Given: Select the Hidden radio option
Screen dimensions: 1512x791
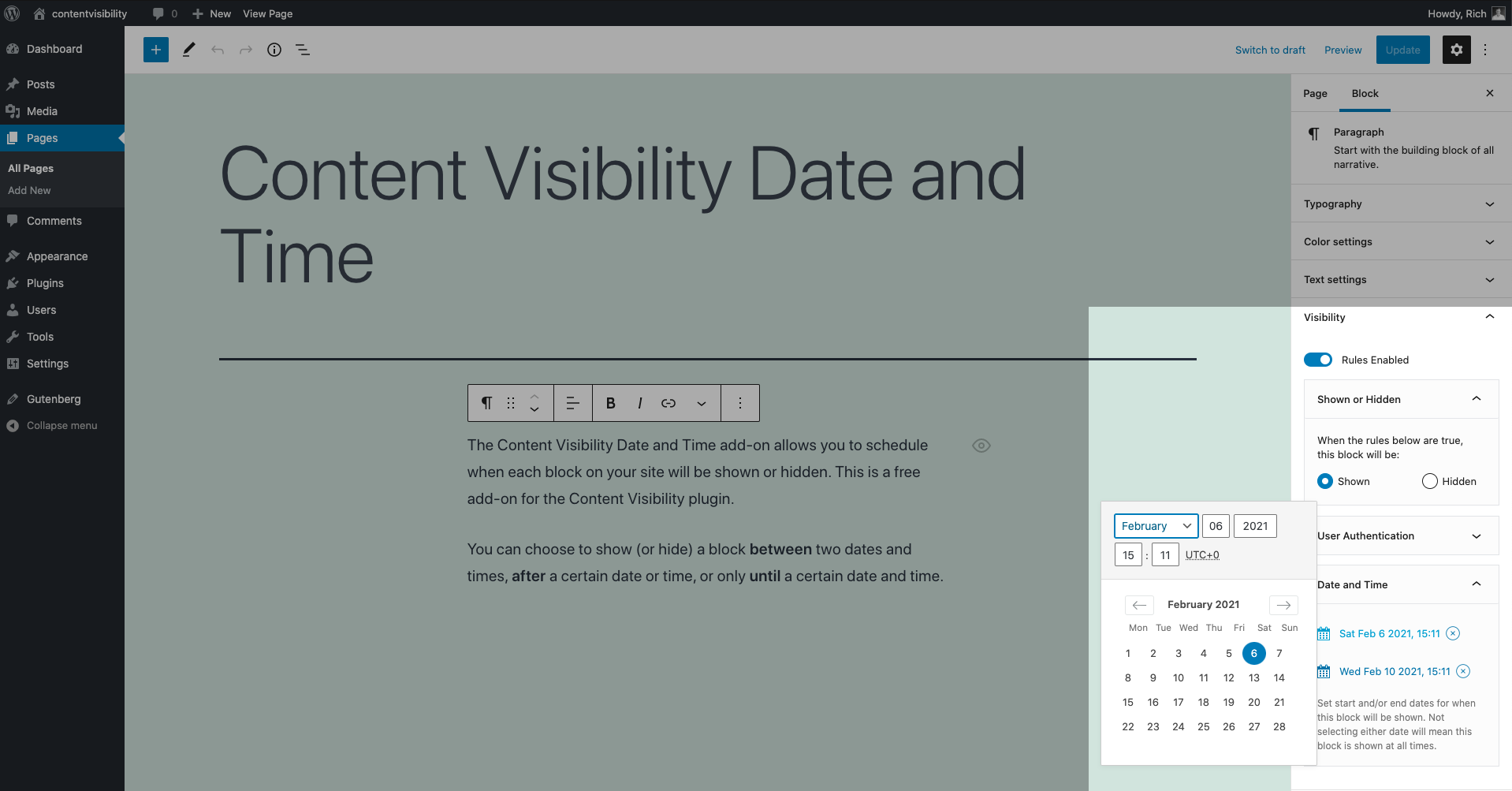Looking at the screenshot, I should tap(1430, 481).
